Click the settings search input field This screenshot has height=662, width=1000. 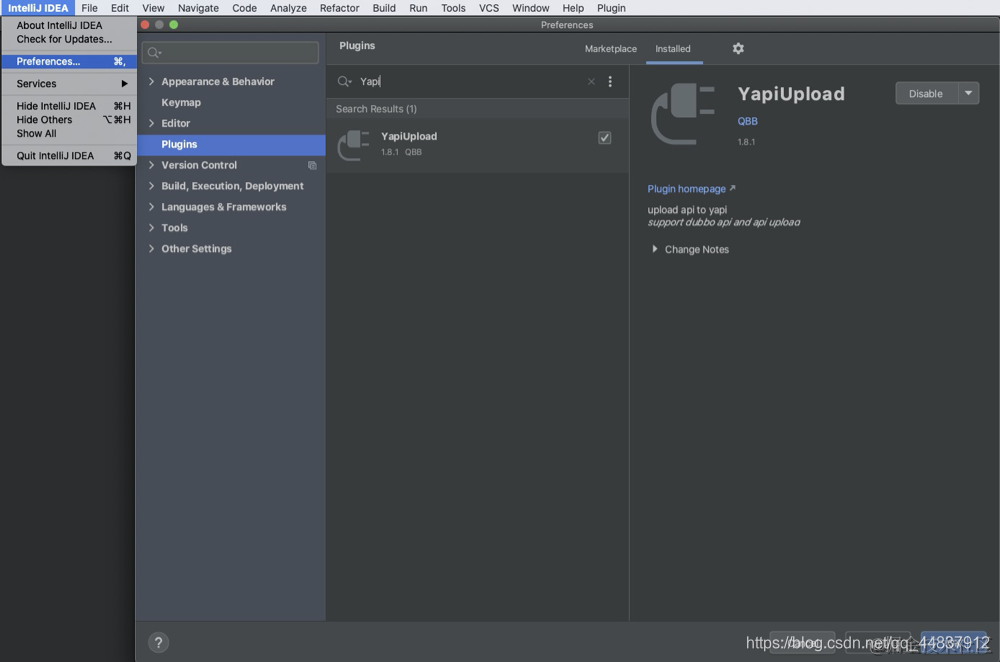pos(231,52)
